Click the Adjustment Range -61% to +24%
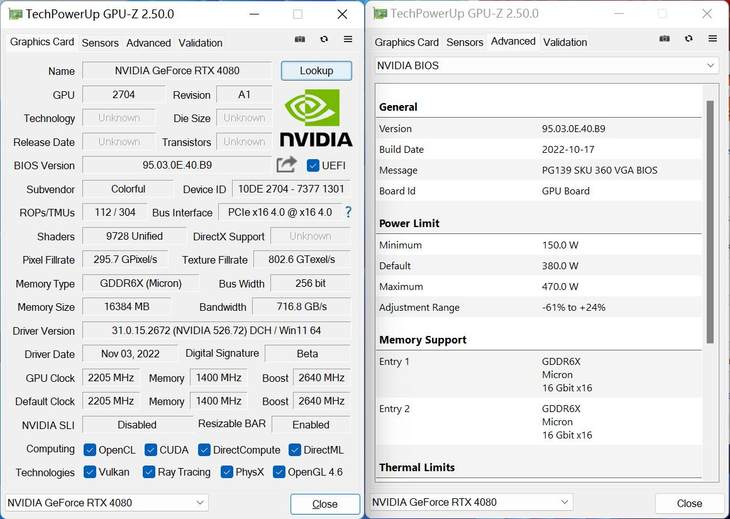Image resolution: width=730 pixels, height=519 pixels. (x=574, y=307)
